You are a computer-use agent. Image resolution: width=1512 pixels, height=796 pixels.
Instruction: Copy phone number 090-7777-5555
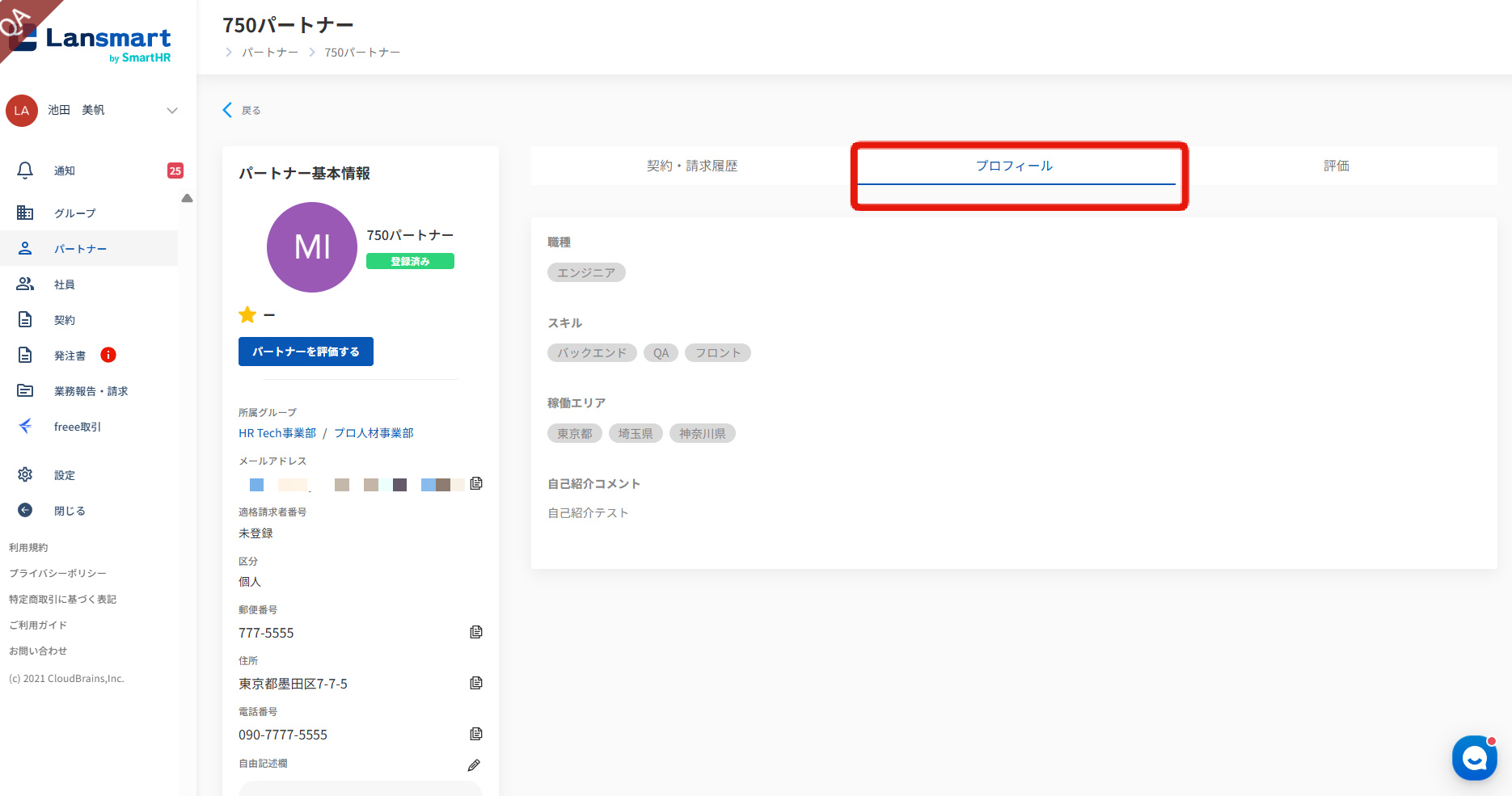coord(476,734)
